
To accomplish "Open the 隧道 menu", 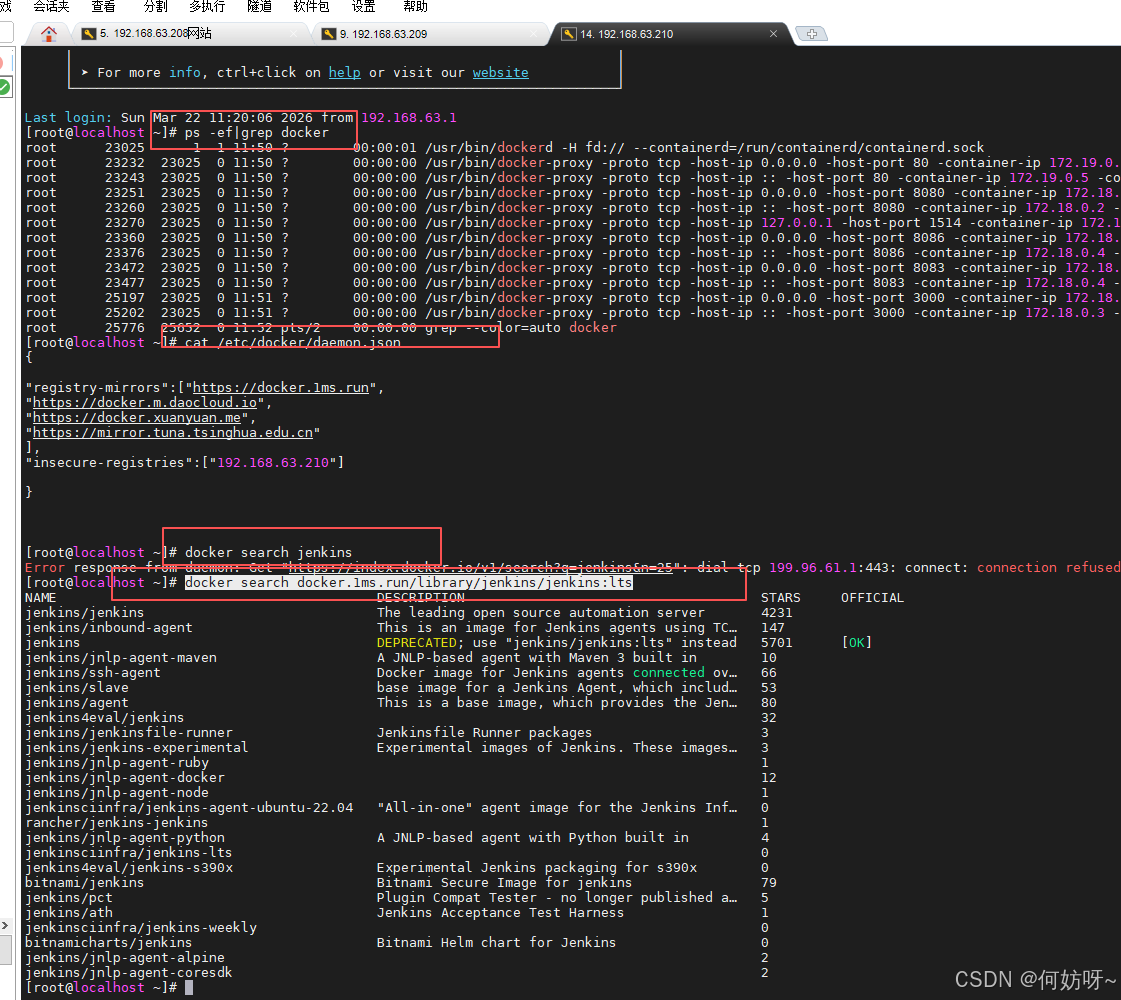I will 259,6.
